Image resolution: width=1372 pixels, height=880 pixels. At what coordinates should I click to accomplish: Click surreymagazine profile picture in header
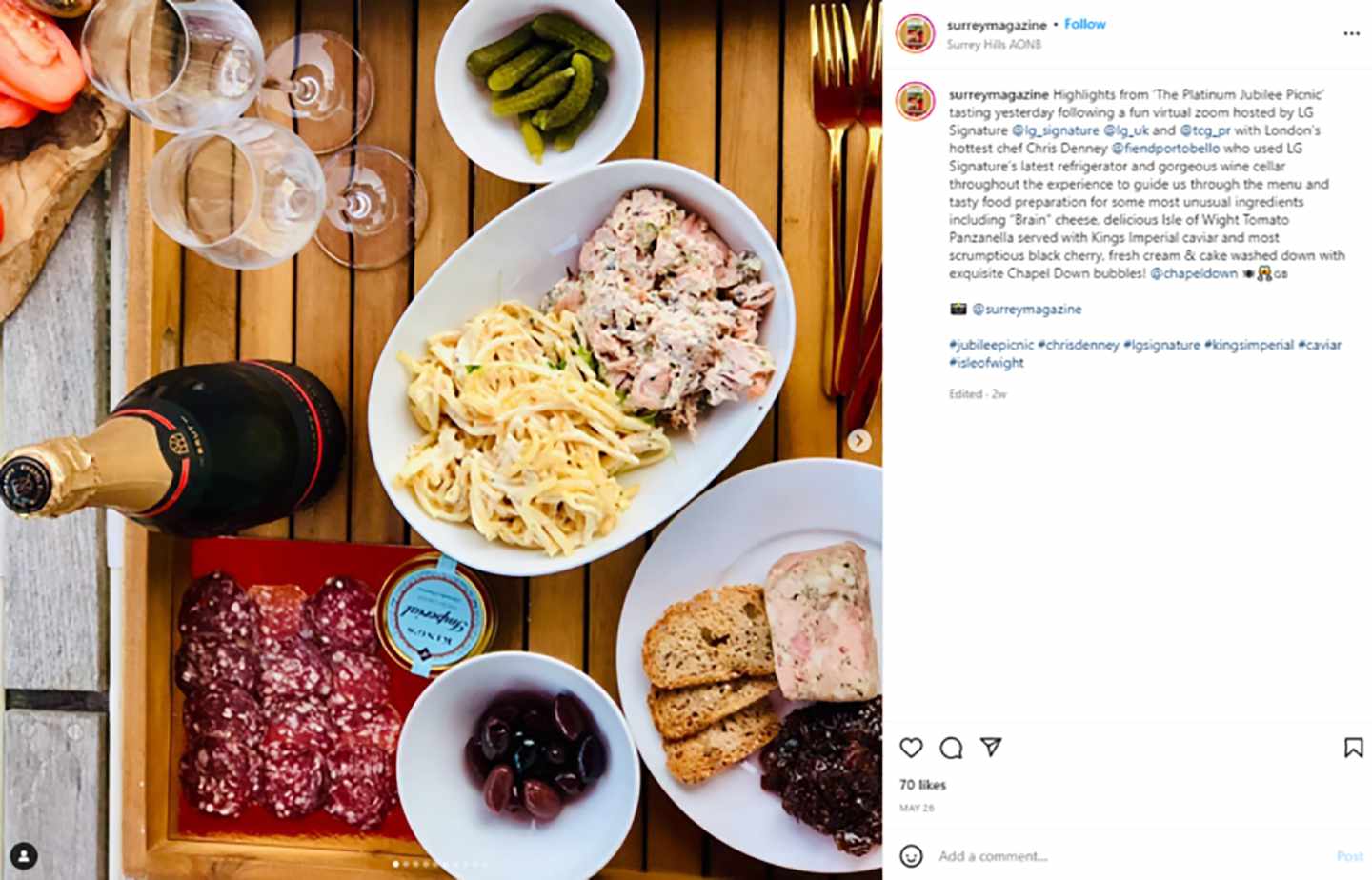point(915,33)
